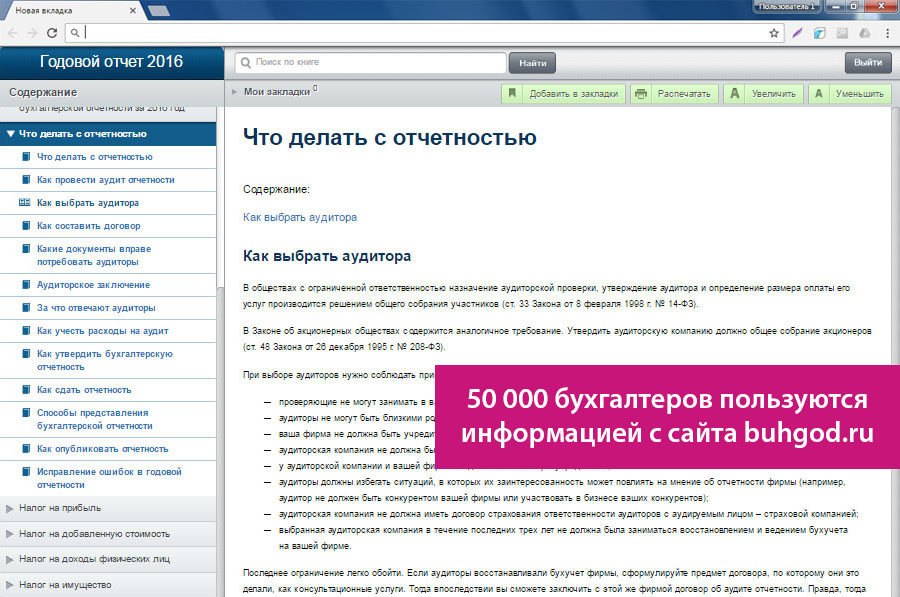Screen dimensions: 900x597
Task: Open chapter Аудиторское заключение
Action: [93, 285]
